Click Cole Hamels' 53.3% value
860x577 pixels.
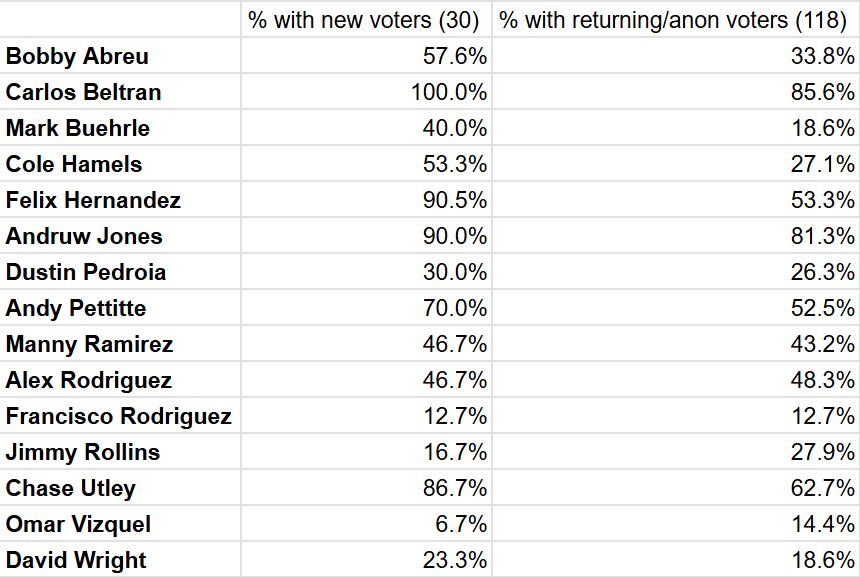(455, 165)
